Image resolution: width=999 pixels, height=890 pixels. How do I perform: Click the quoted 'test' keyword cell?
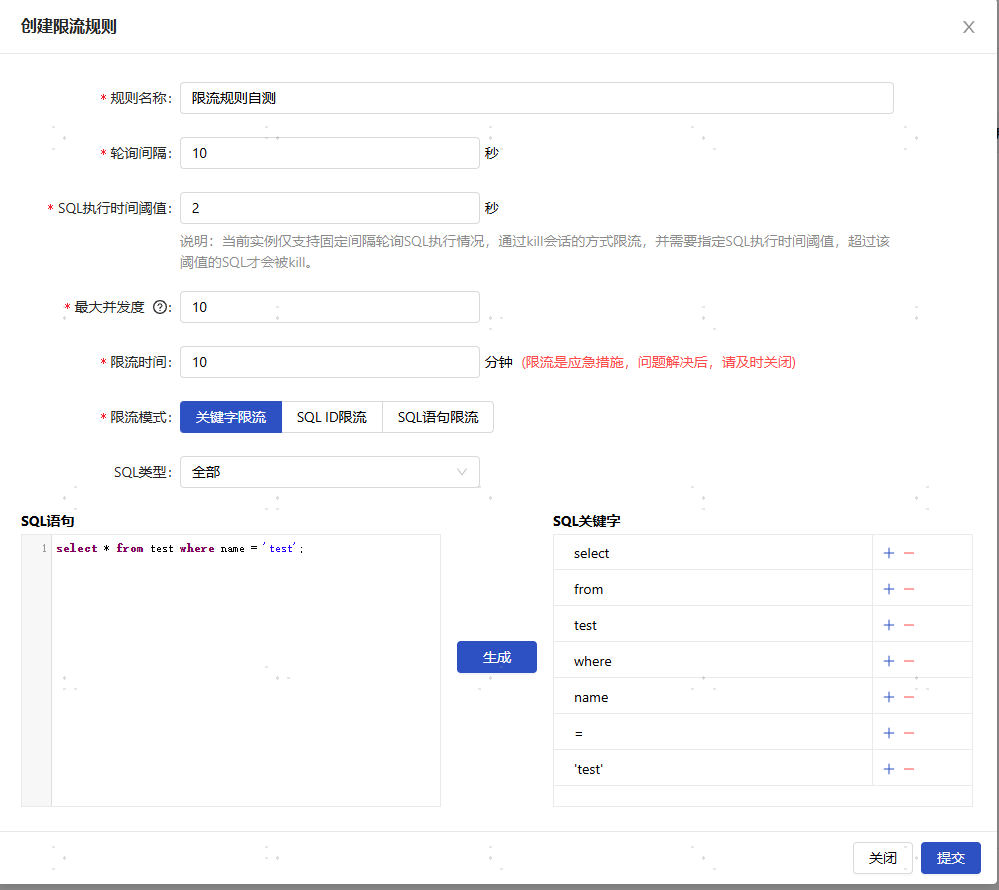(x=713, y=769)
